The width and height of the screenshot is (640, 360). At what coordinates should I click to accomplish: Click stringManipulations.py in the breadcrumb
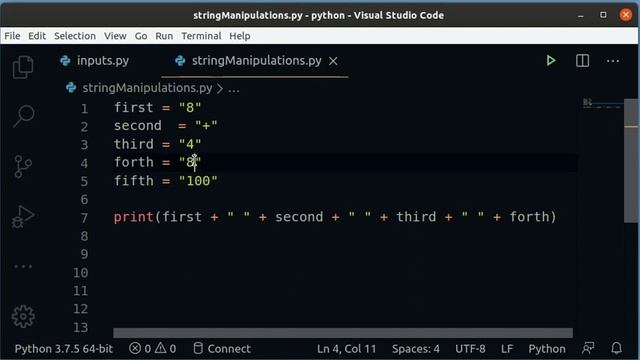[147, 88]
